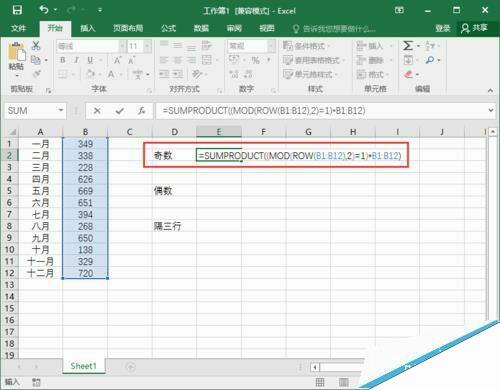Click cell B4 containing 626
The width and height of the screenshot is (500, 390).
(x=85, y=179)
